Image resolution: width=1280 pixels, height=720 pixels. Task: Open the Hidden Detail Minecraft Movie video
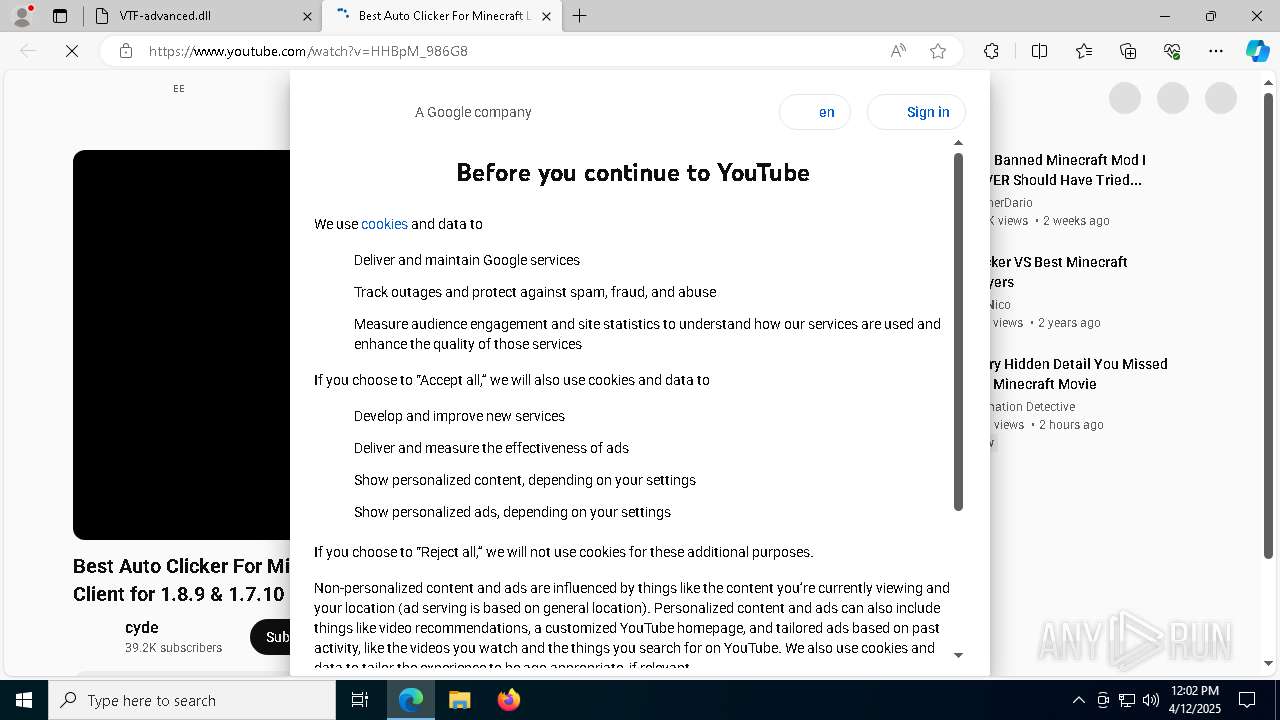(1079, 374)
